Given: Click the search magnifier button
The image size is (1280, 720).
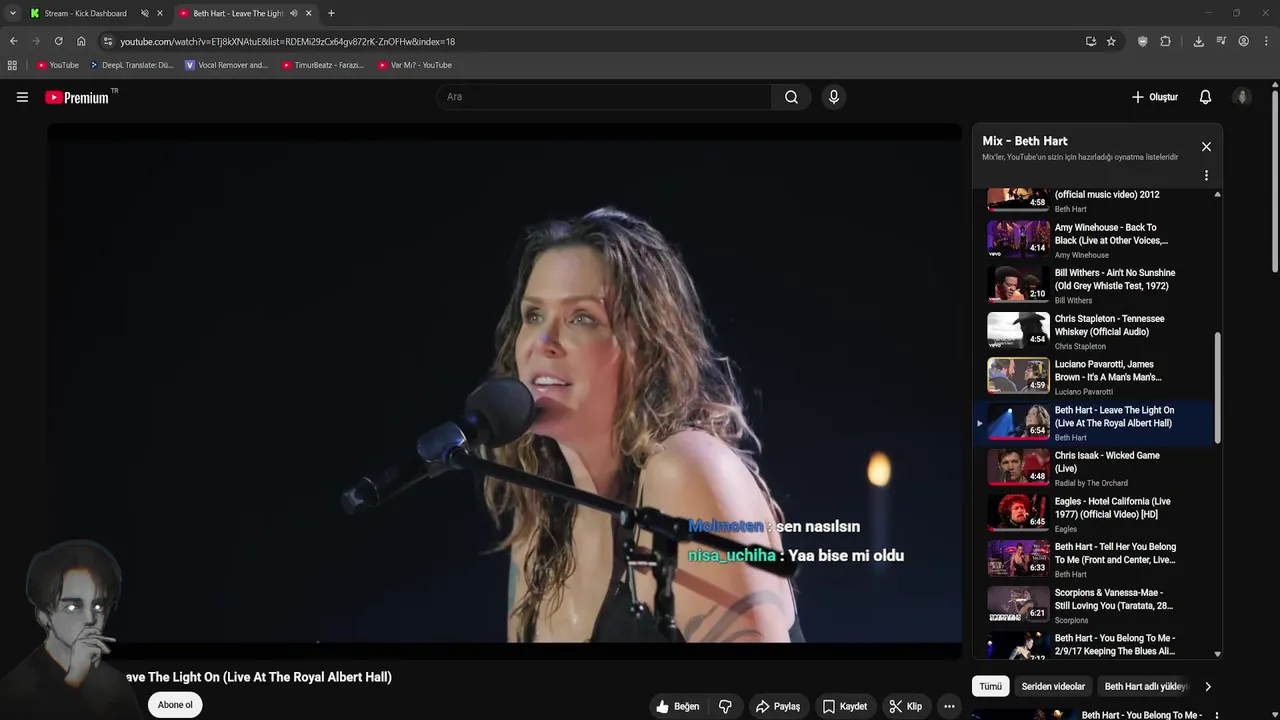Looking at the screenshot, I should [x=791, y=97].
